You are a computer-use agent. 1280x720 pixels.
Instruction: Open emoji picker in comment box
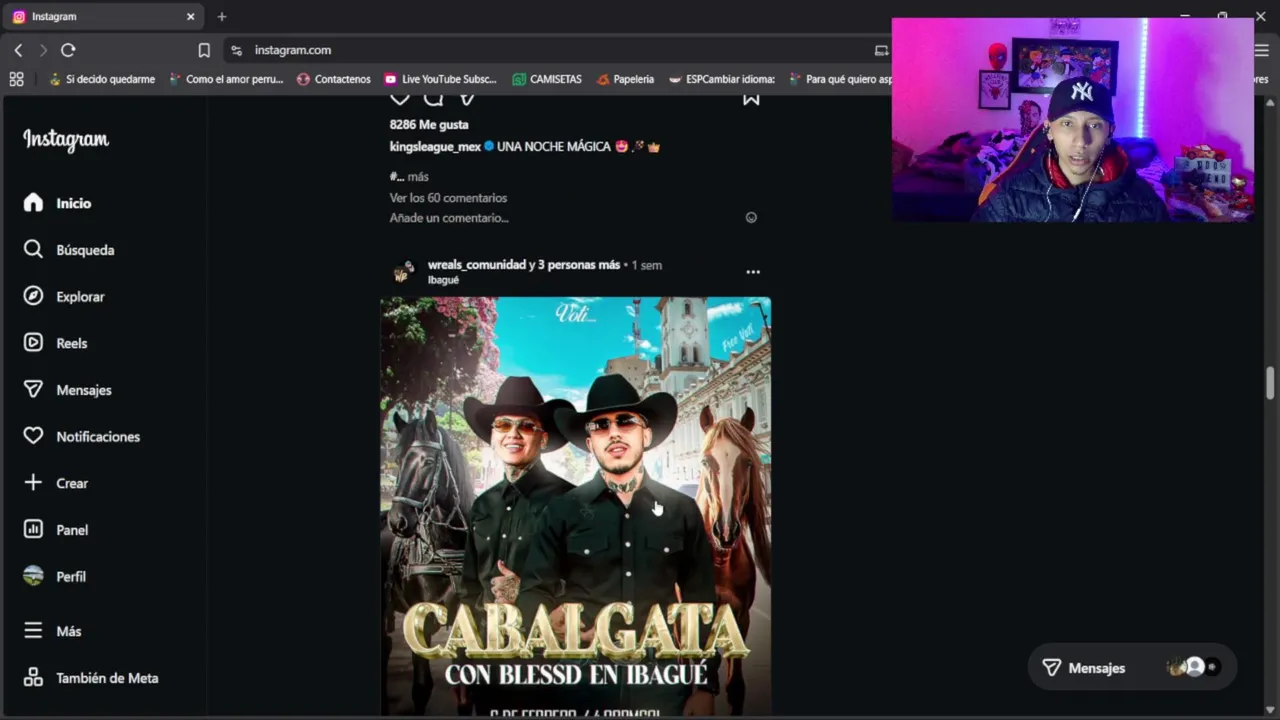pos(751,218)
